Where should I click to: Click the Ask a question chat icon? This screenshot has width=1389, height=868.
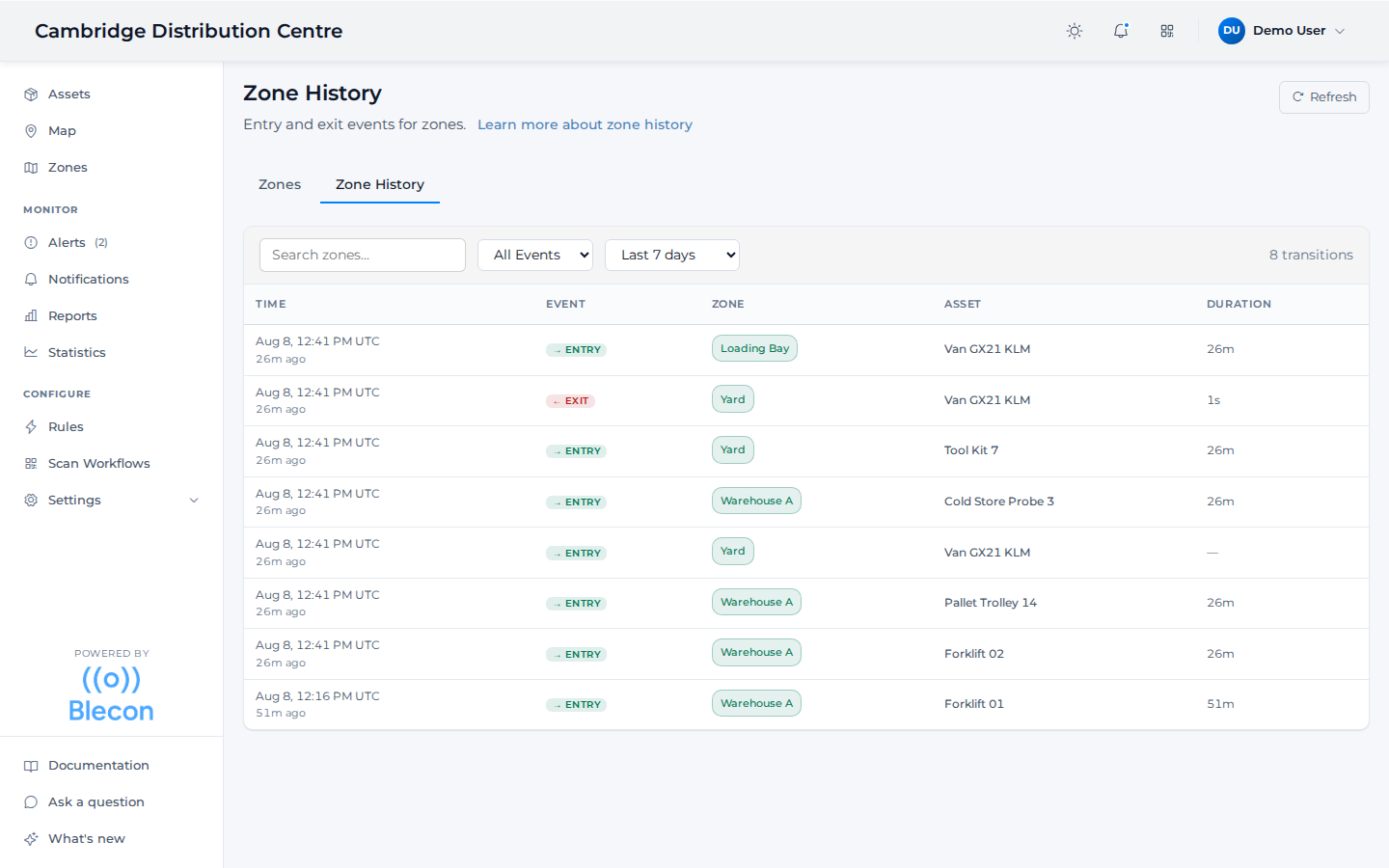[x=31, y=801]
